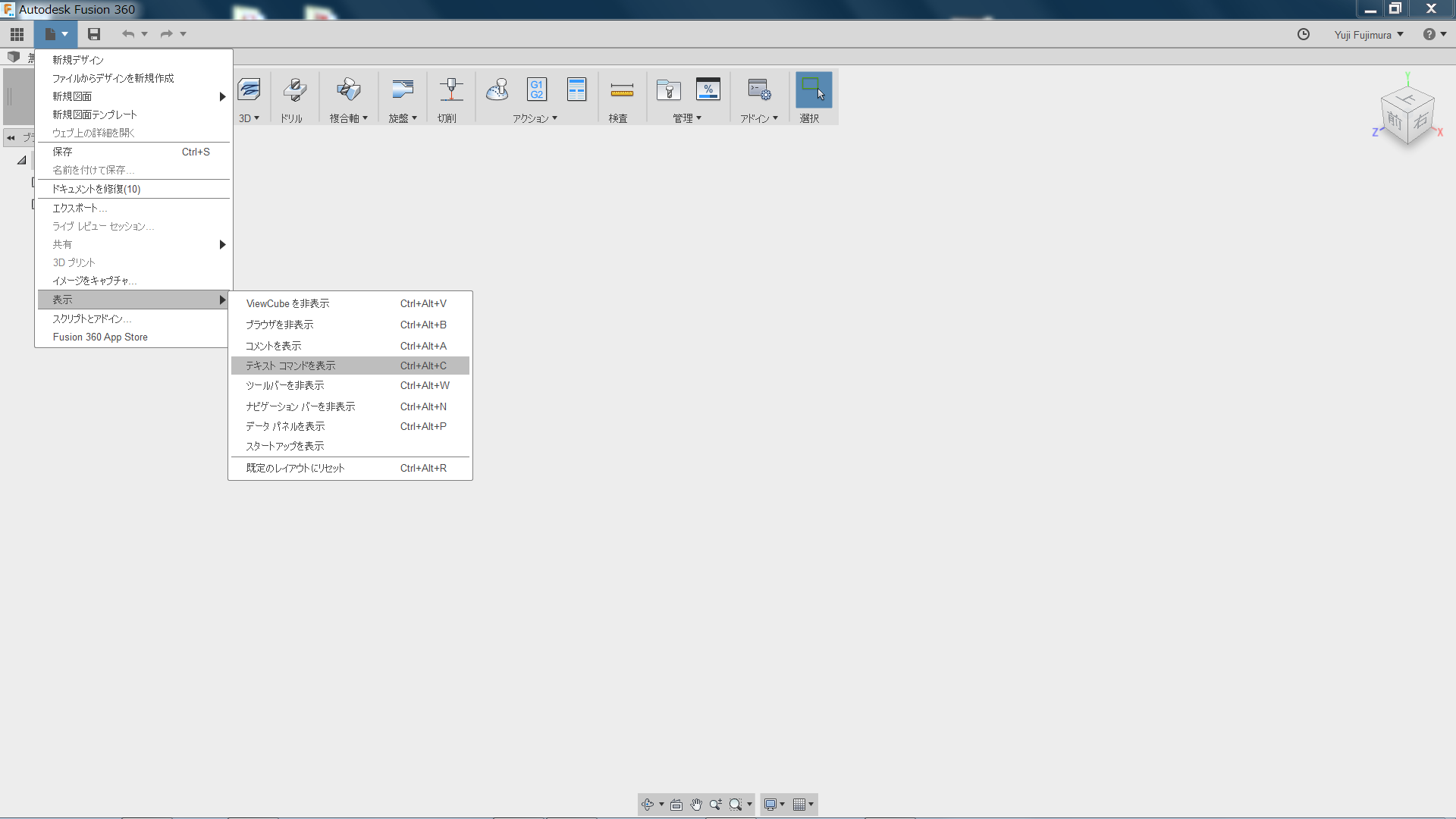This screenshot has width=1456, height=819.
Task: Click the orbit tool in navigation bar
Action: 648,805
